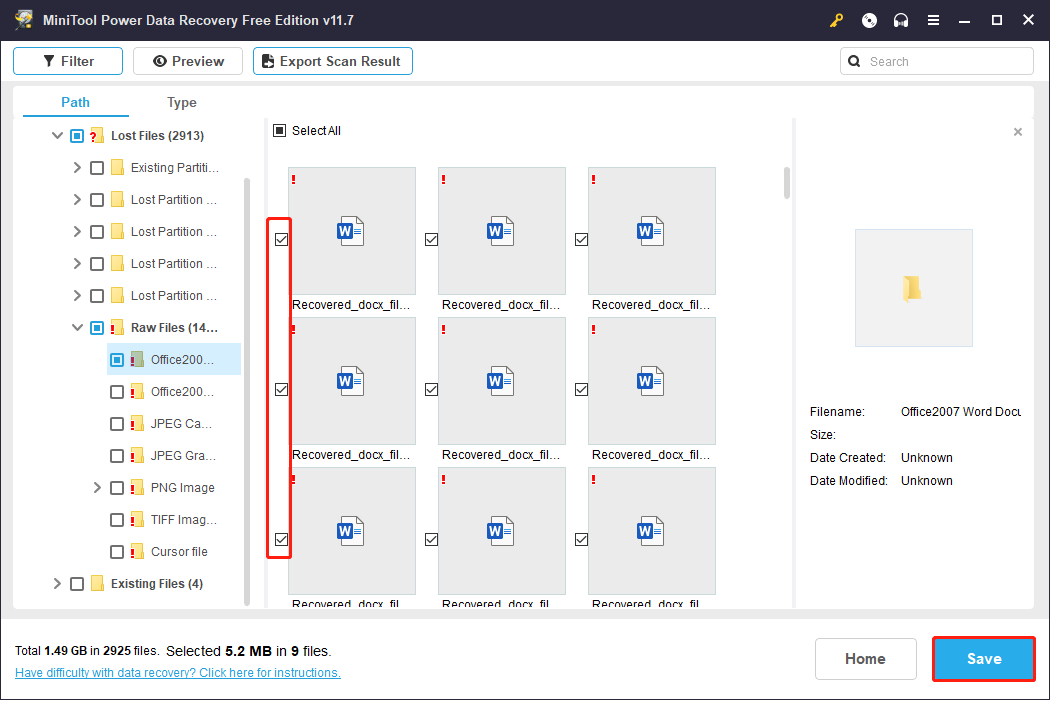Close the preview panel with X icon
This screenshot has height=701, width=1051.
(1018, 132)
